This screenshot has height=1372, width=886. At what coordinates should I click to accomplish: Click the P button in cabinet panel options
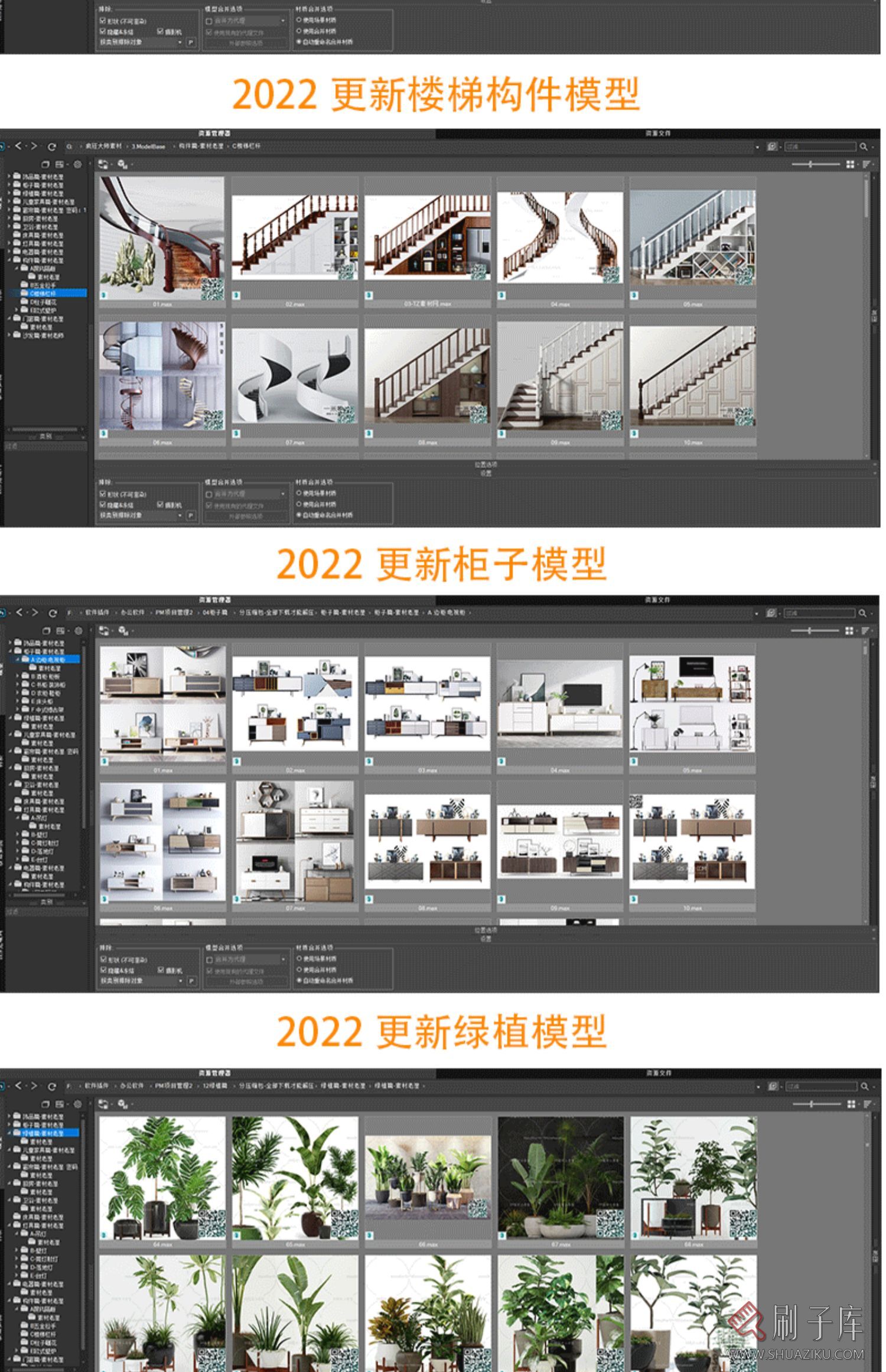(x=191, y=981)
